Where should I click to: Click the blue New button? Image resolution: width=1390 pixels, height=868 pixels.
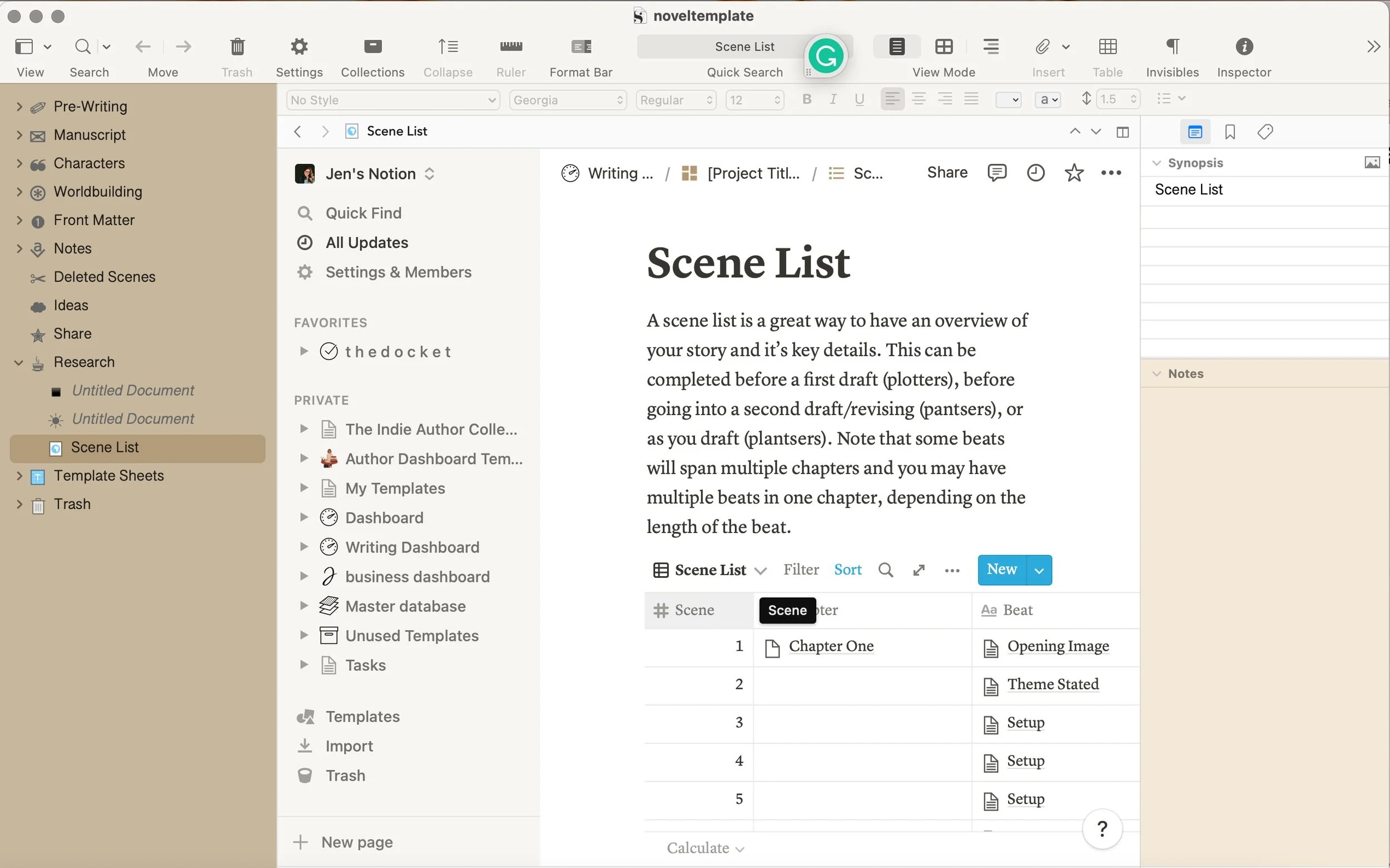click(1002, 570)
